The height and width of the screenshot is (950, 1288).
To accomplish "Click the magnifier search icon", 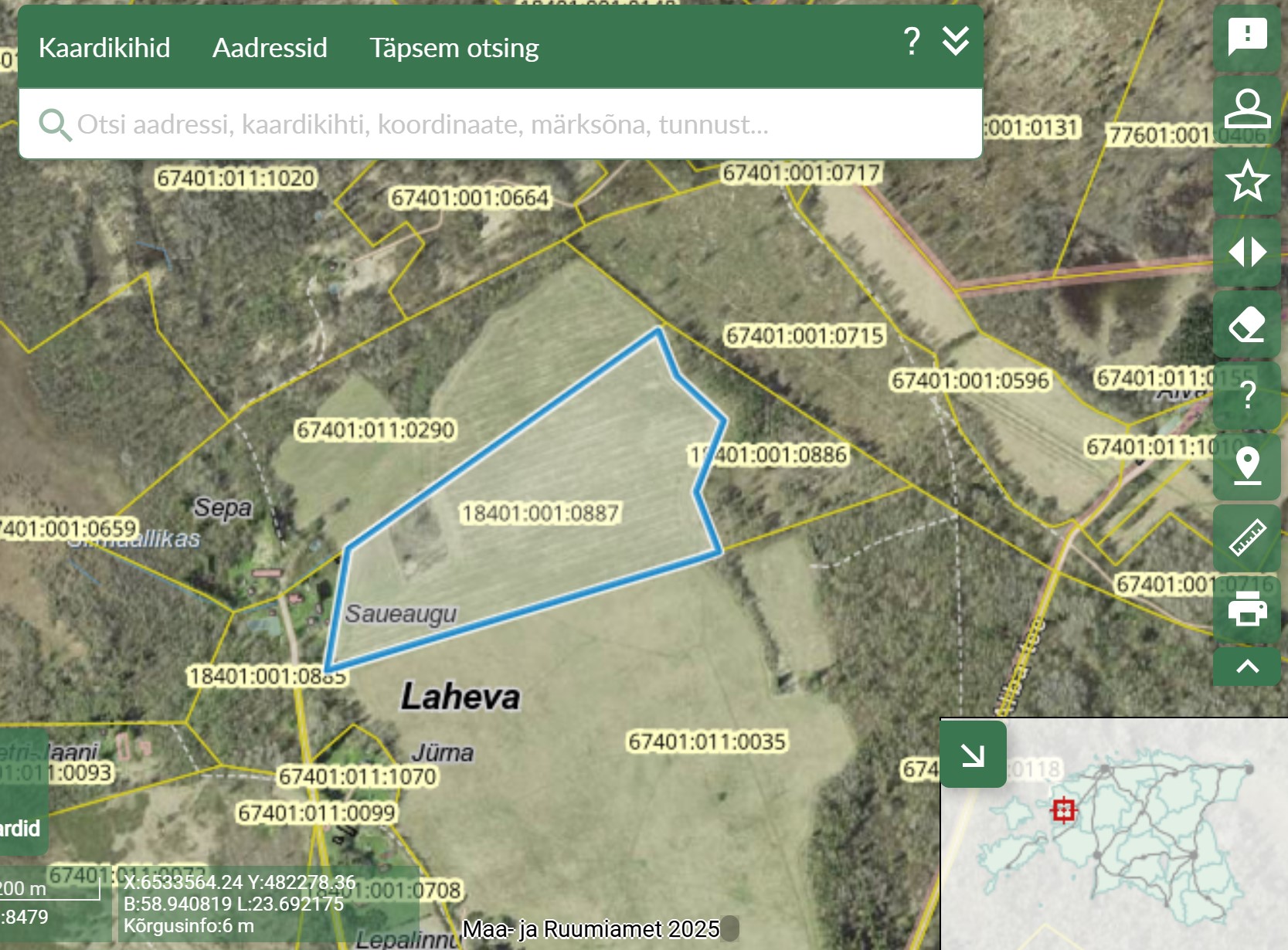I will click(x=55, y=124).
